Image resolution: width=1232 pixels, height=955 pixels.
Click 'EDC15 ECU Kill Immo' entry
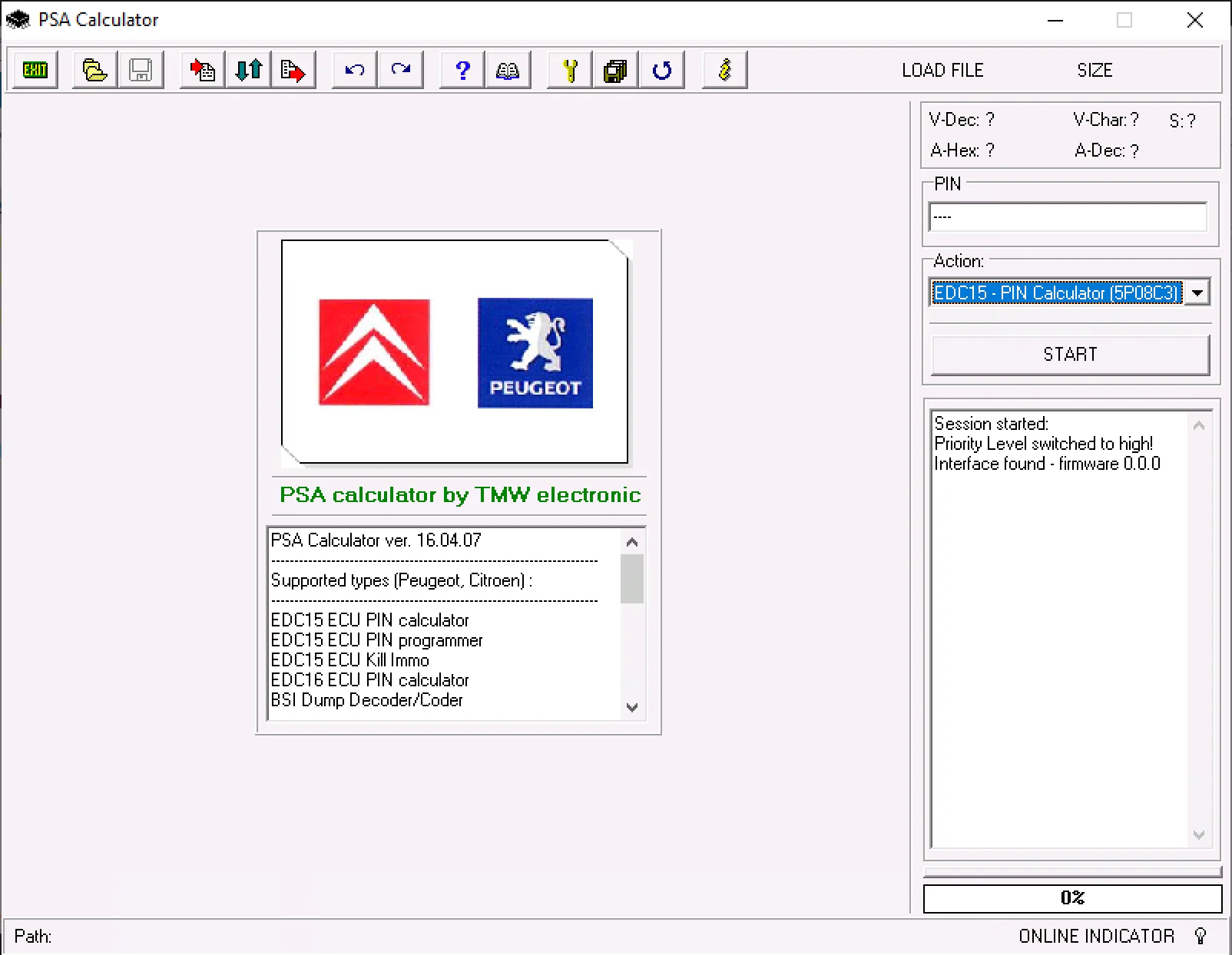(349, 660)
